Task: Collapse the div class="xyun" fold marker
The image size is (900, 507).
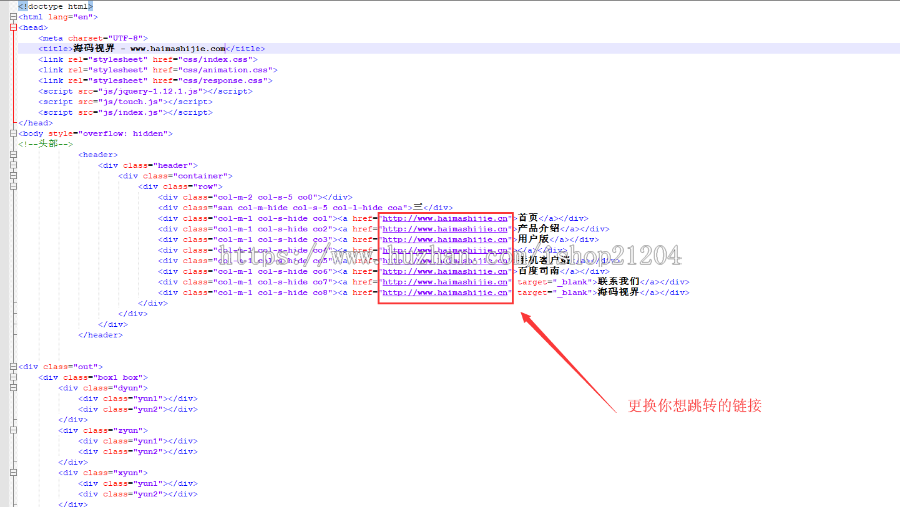Action: click(13, 473)
